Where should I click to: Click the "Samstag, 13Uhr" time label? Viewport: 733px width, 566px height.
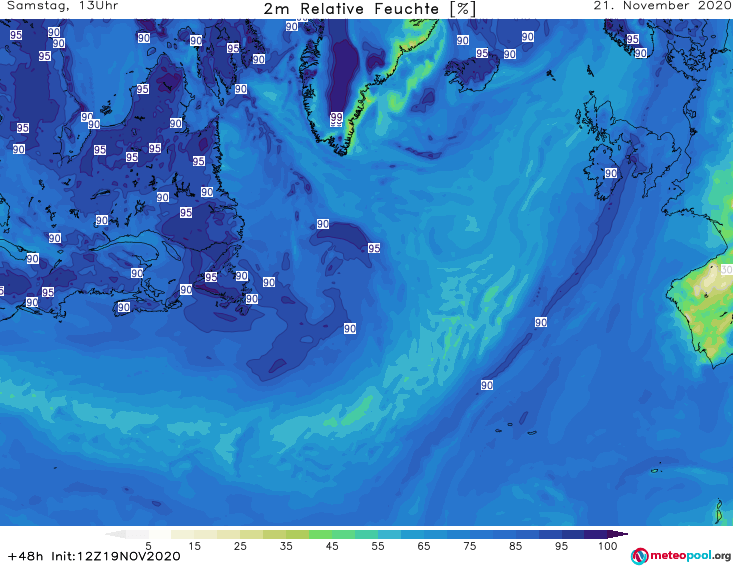pos(63,6)
